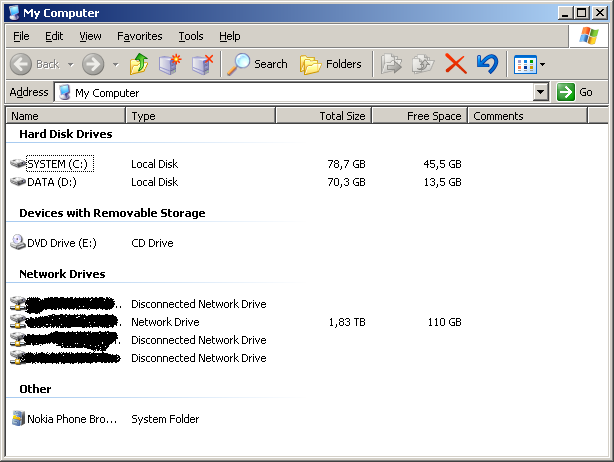
Task: Sort by Free Space column header
Action: pos(419,116)
